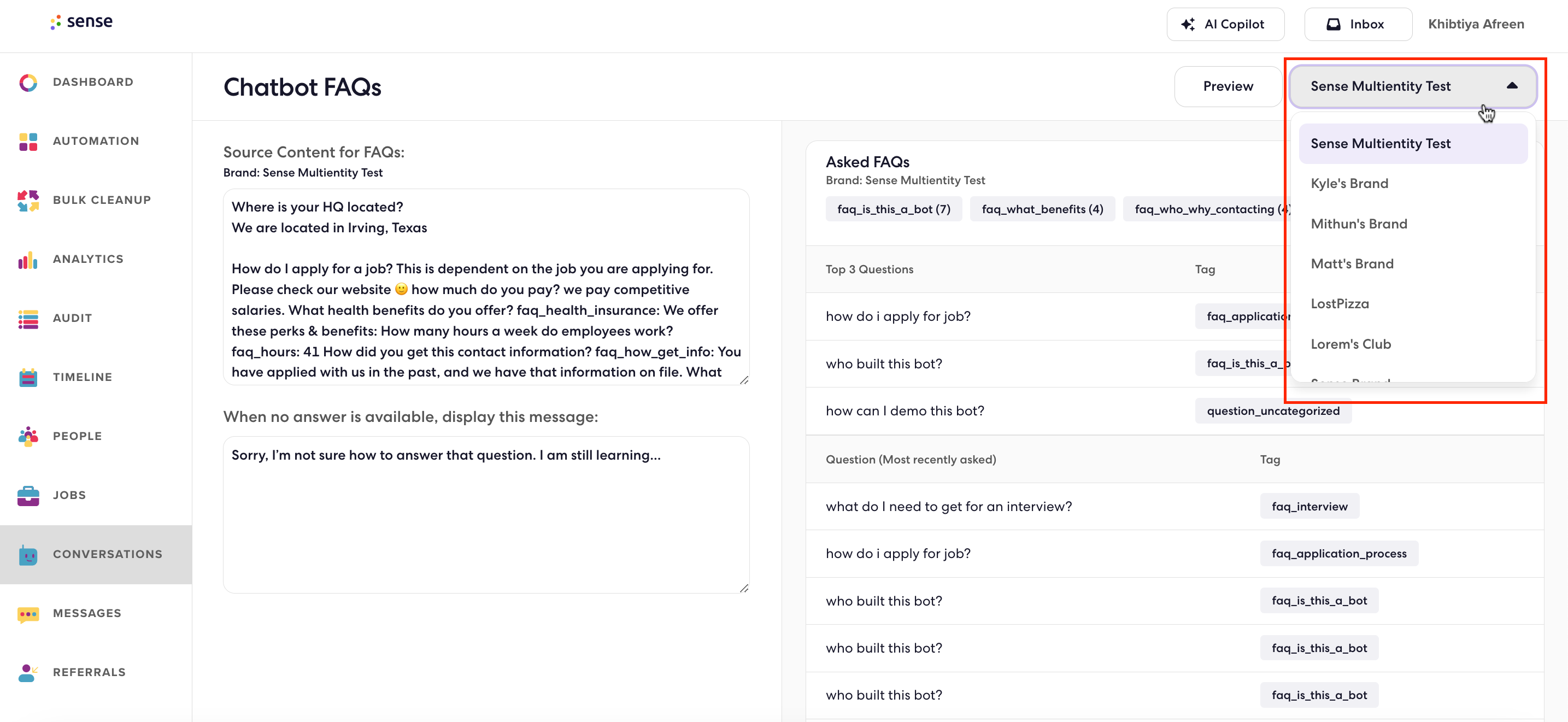Viewport: 1568px width, 722px height.
Task: Select Conversations in the sidebar
Action: pyautogui.click(x=96, y=555)
